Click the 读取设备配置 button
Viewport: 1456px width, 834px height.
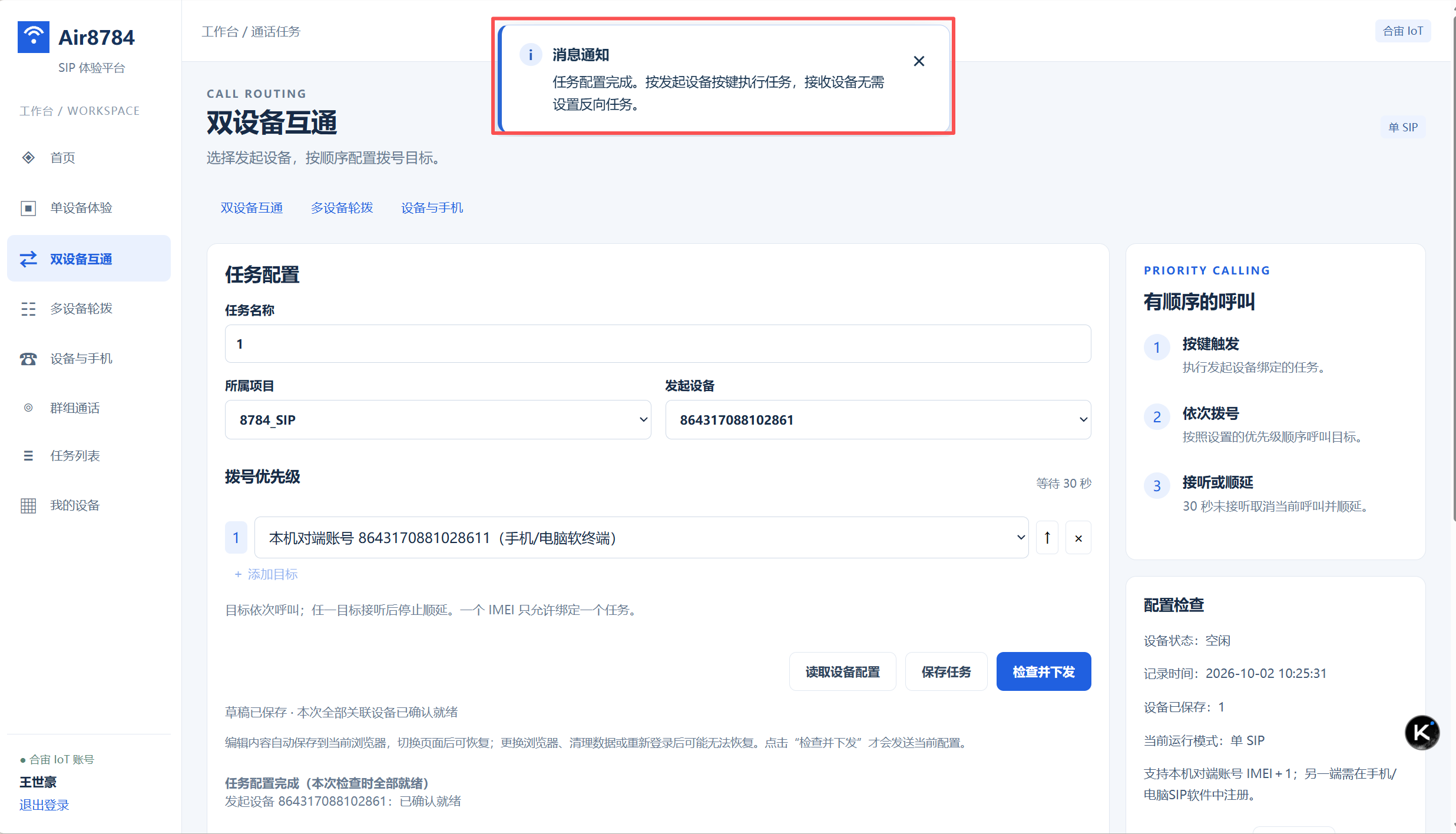coord(842,671)
